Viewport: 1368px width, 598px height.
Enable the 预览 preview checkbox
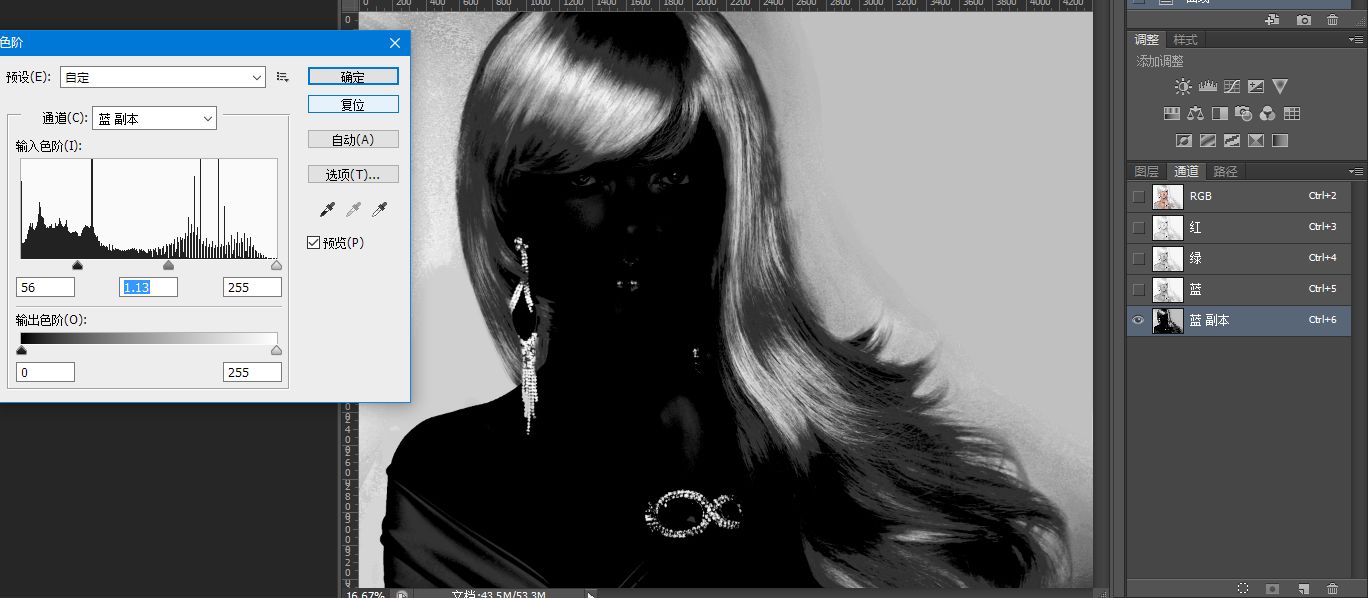[x=314, y=242]
